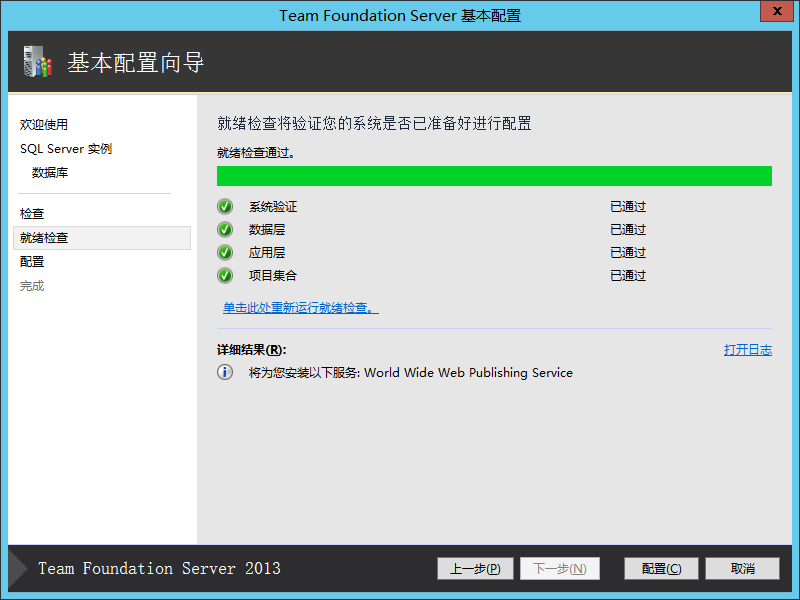This screenshot has width=800, height=600.
Task: Click the World Wide Web Publishing Service message
Action: point(411,372)
